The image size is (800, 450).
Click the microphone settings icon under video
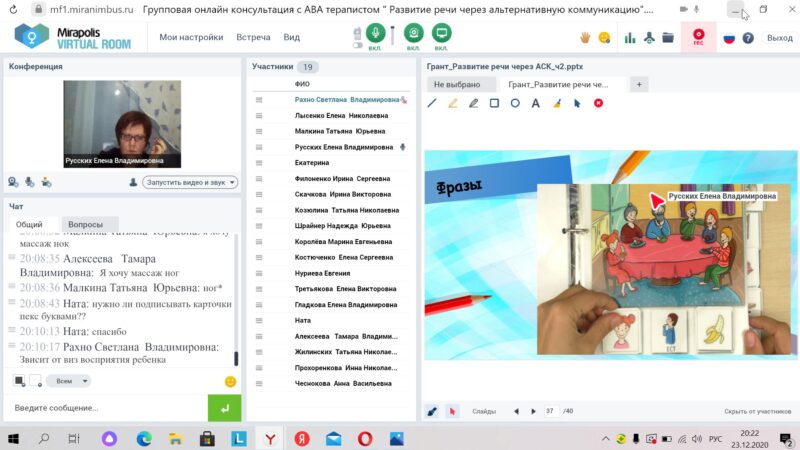(x=30, y=182)
